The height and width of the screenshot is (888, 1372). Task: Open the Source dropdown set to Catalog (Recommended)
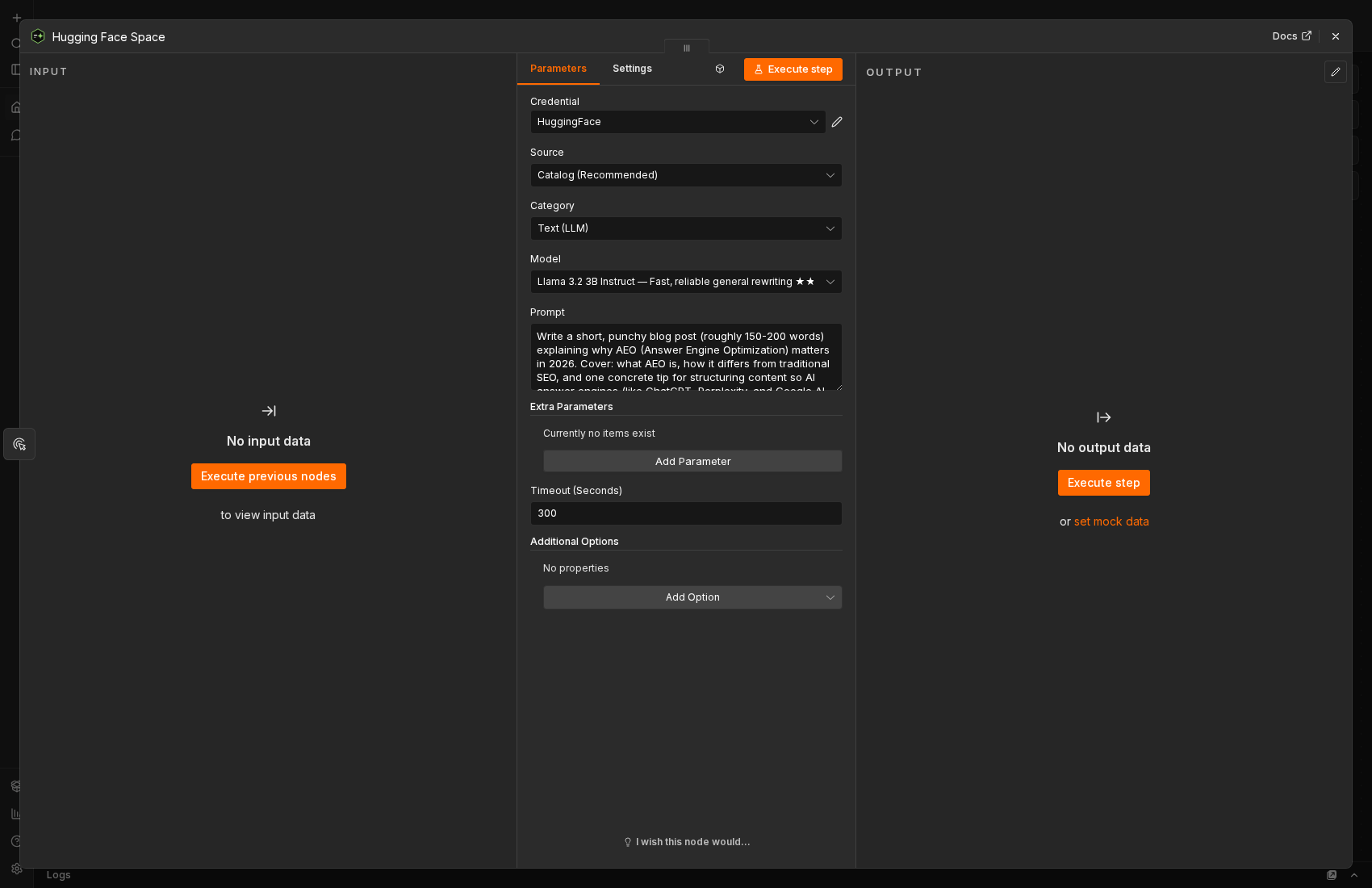(x=686, y=175)
